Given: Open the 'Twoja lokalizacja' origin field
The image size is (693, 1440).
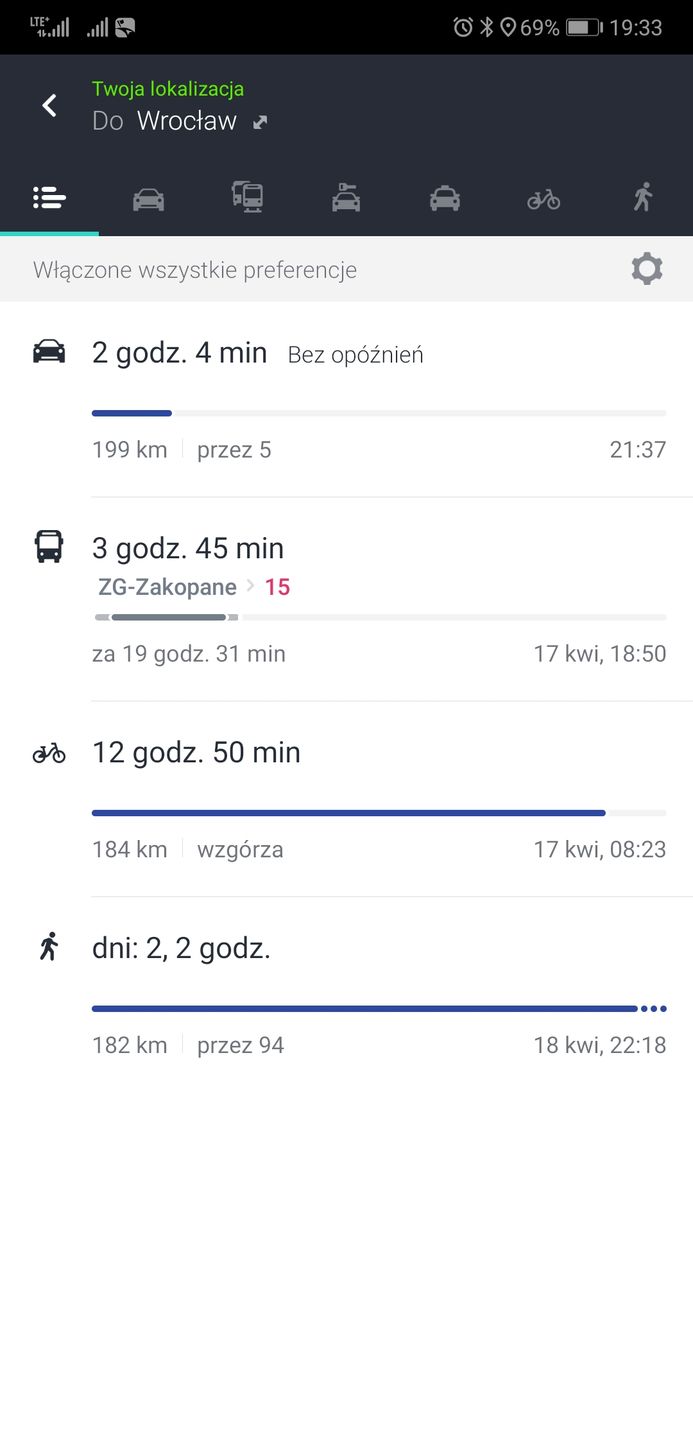Looking at the screenshot, I should point(167,88).
